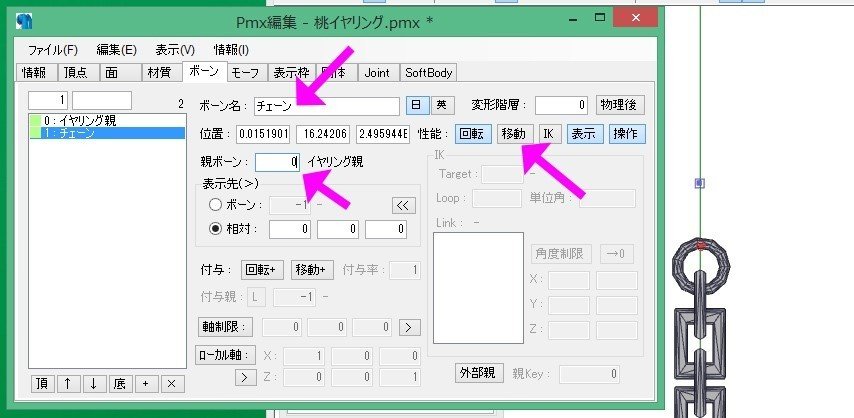The height and width of the screenshot is (418, 854).
Task: Click the 外部親 button
Action: 479,373
